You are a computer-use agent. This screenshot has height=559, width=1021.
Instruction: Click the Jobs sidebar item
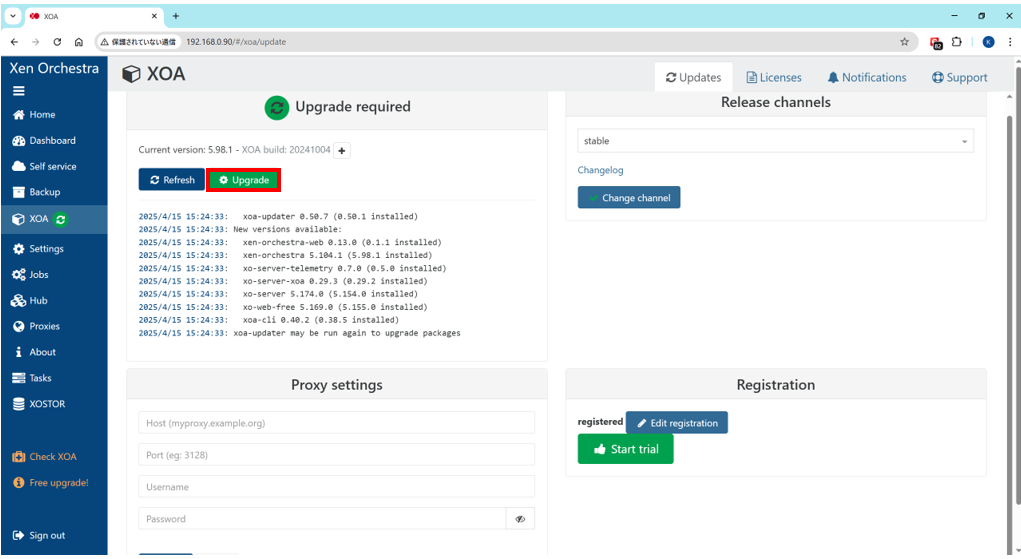38,274
